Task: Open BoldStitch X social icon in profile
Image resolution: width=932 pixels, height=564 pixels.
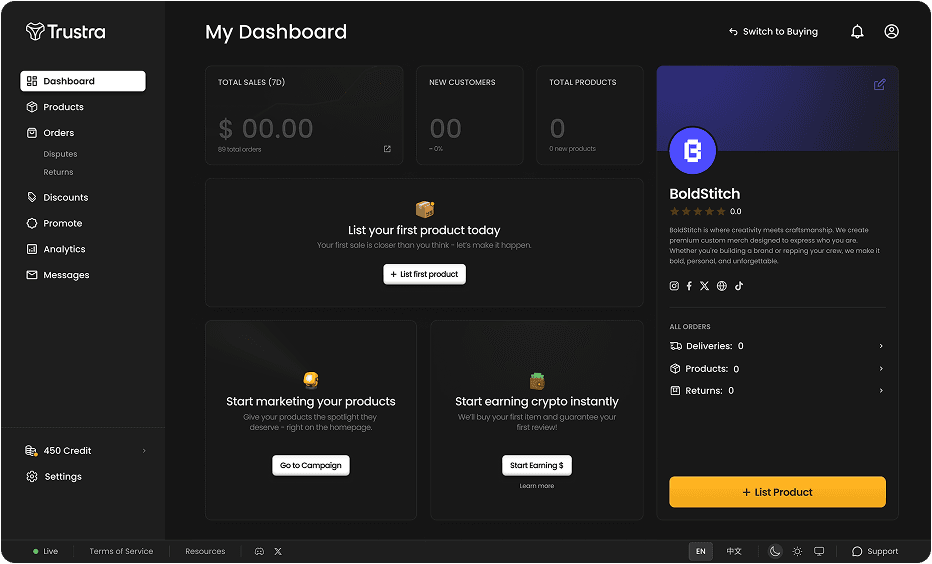Action: point(704,286)
